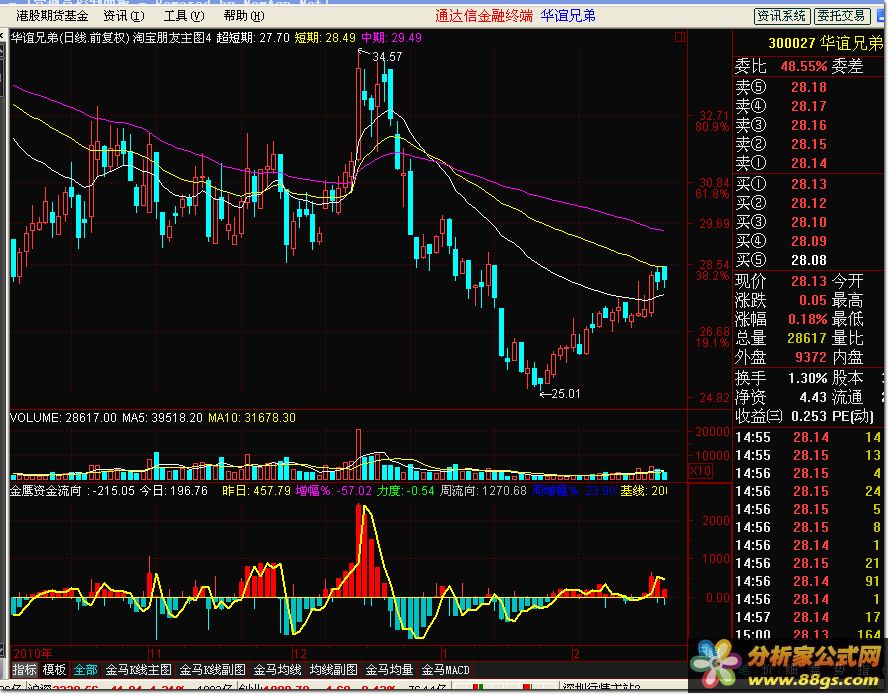Click the 34.57 high price label
Viewport: 890px width, 695px height.
(x=387, y=57)
